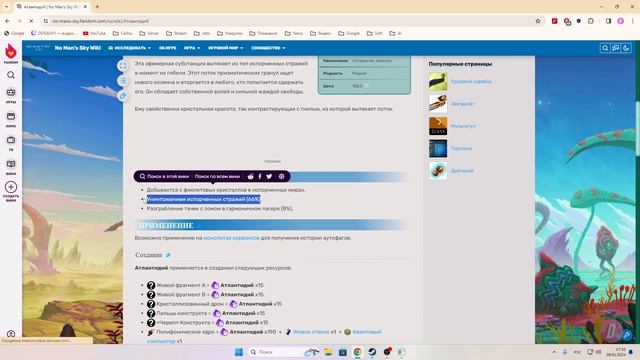The width and height of the screenshot is (640, 360).
Task: Open browser side panel button
Action: click(608, 21)
